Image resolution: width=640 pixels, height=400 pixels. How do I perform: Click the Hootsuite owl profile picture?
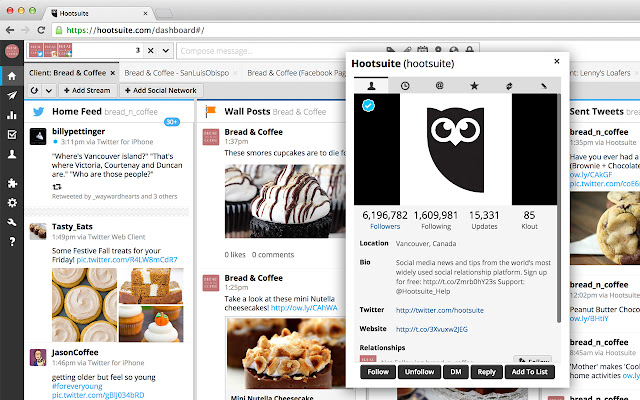[456, 149]
